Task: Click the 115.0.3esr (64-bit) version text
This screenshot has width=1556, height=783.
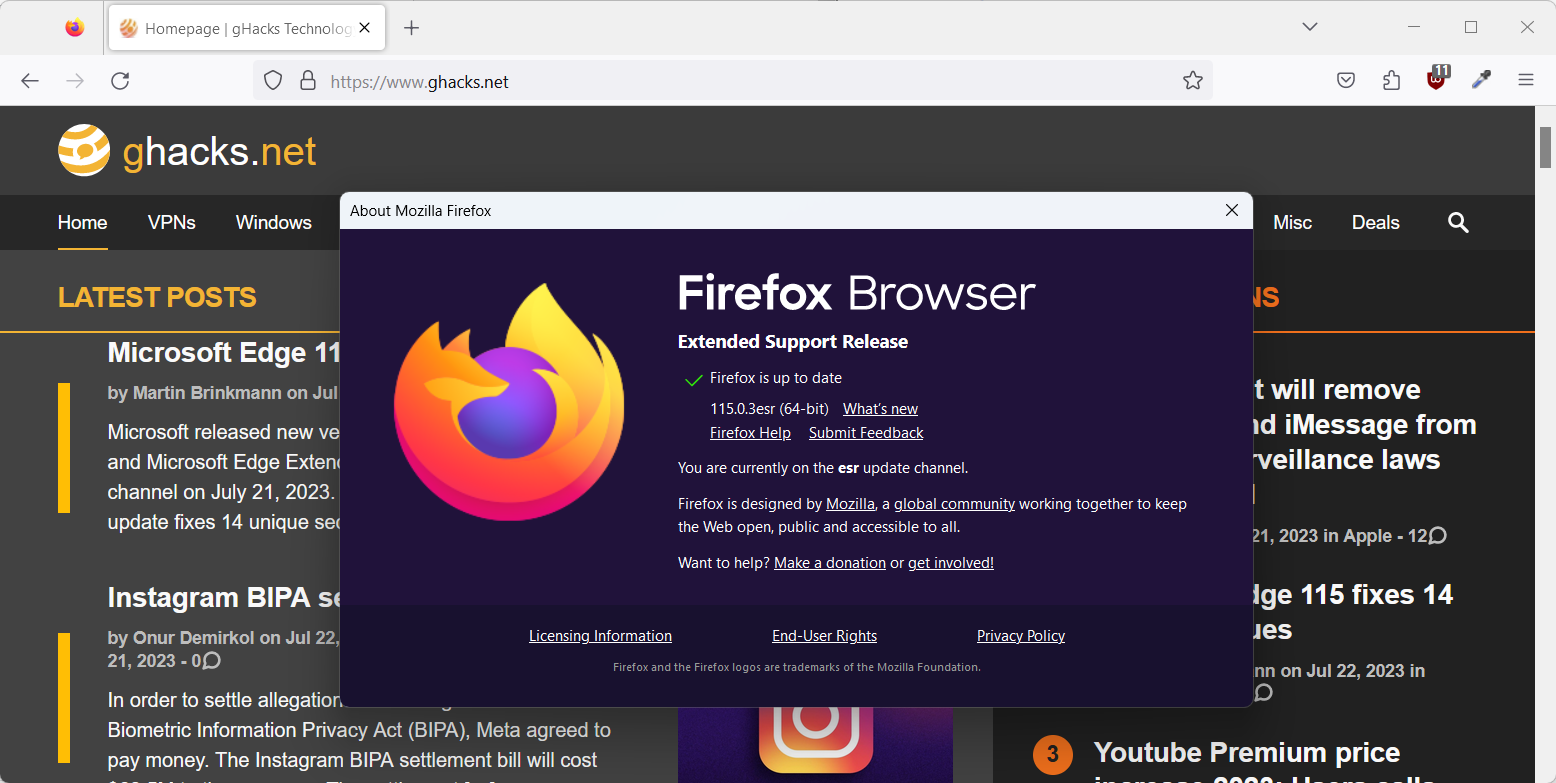Action: pyautogui.click(x=769, y=408)
